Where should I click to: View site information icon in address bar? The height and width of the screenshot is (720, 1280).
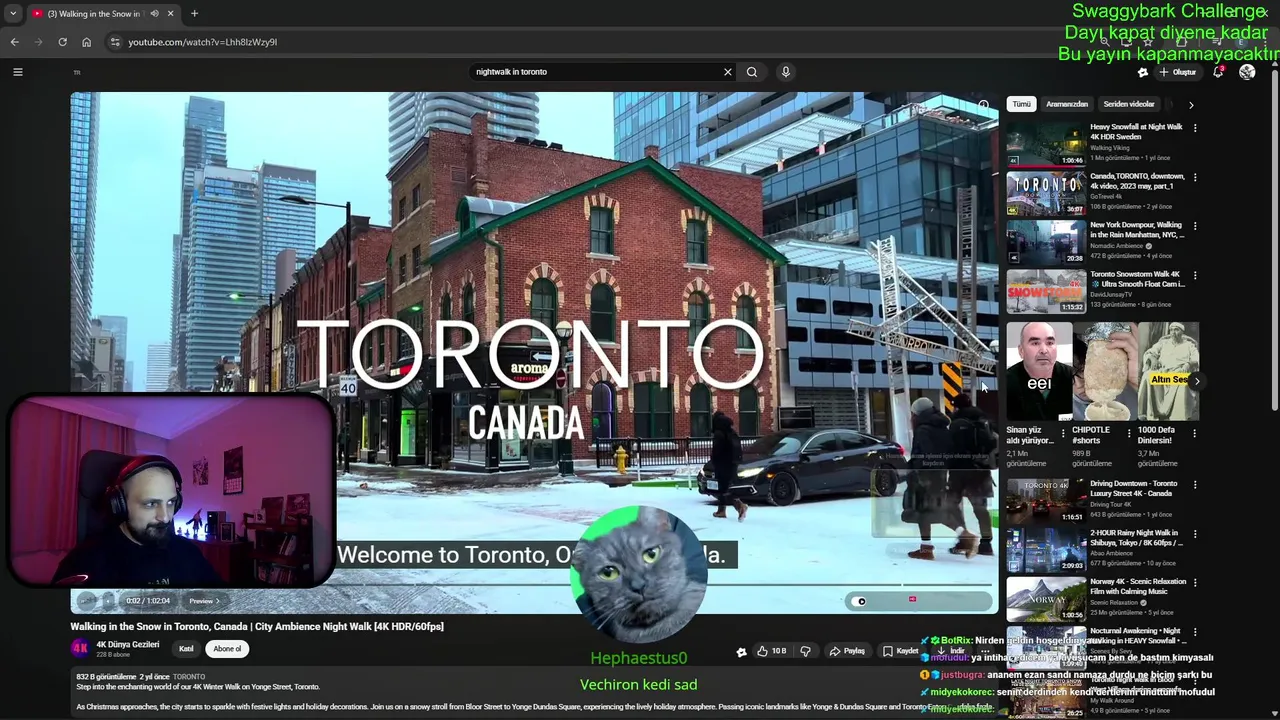click(115, 42)
